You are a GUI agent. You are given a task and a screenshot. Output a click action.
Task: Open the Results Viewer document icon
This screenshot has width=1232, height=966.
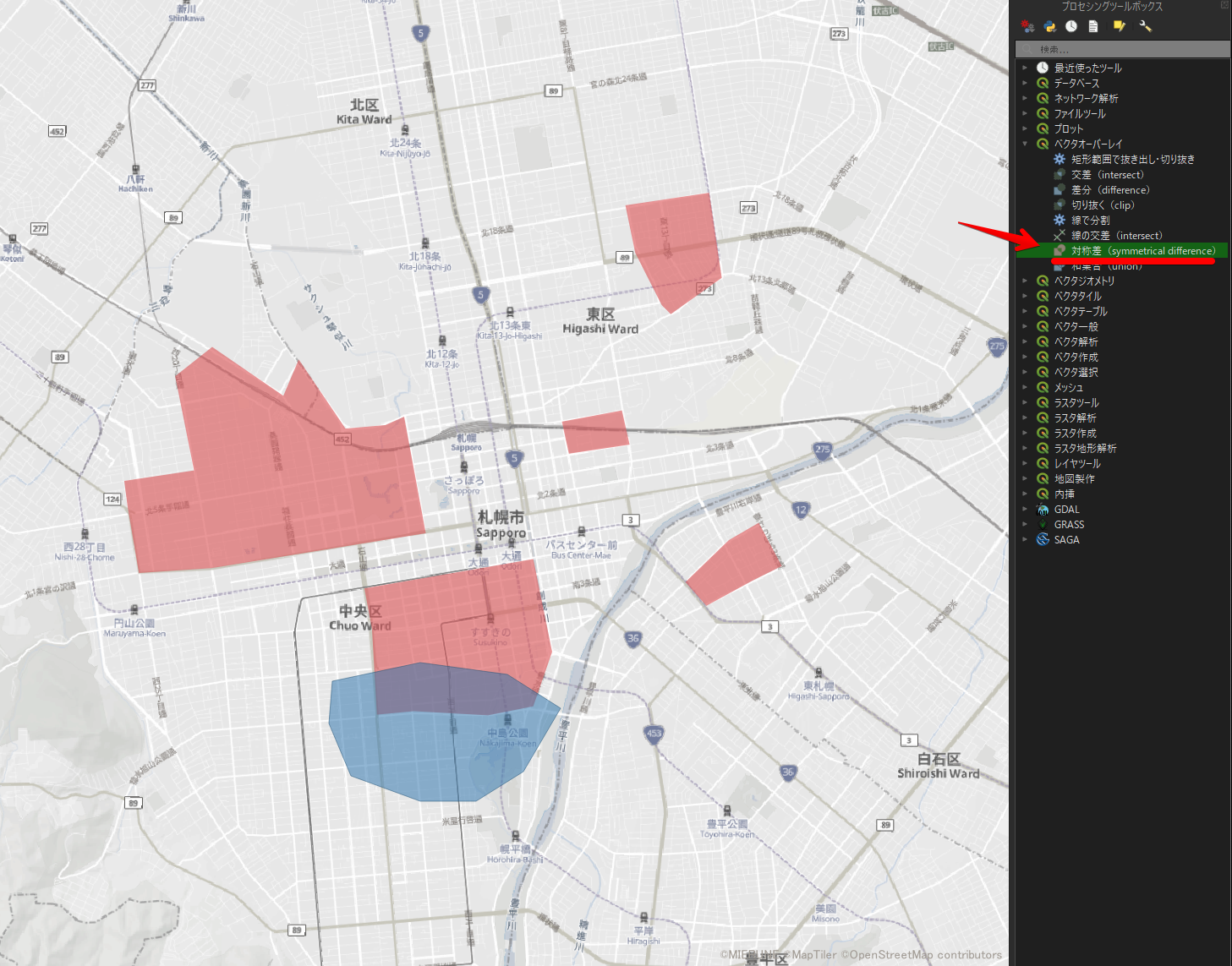click(x=1093, y=26)
